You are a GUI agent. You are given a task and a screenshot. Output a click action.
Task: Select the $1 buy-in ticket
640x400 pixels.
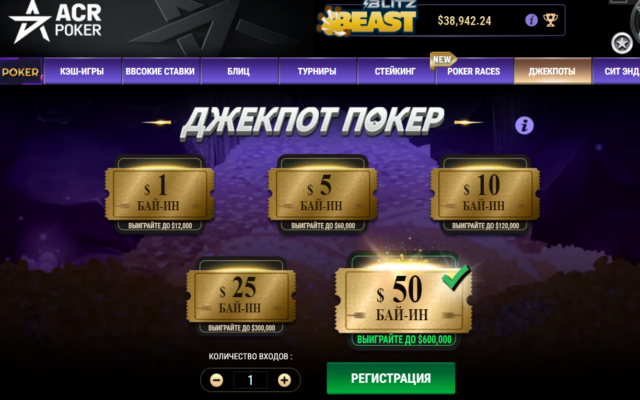[x=160, y=195]
